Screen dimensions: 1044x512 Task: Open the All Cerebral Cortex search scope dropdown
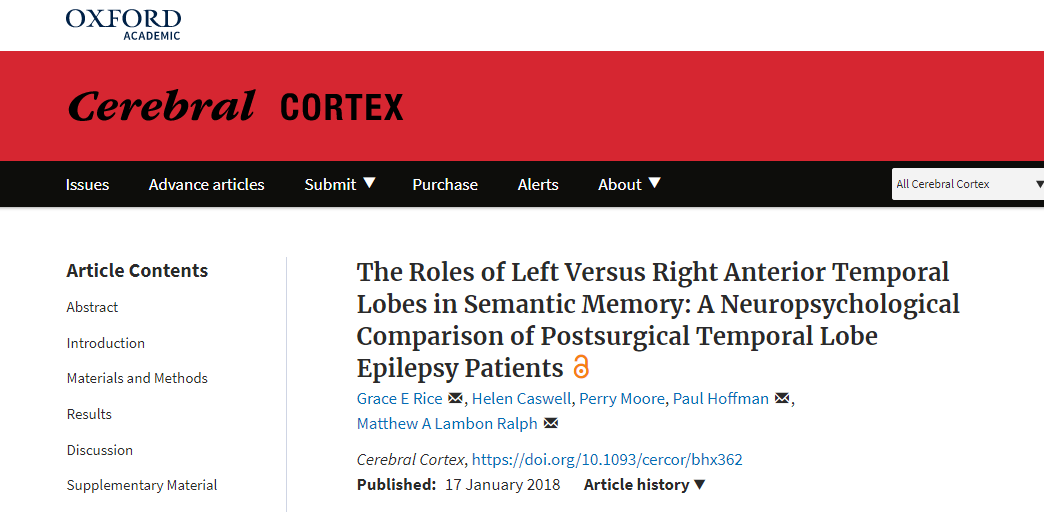[x=968, y=184]
